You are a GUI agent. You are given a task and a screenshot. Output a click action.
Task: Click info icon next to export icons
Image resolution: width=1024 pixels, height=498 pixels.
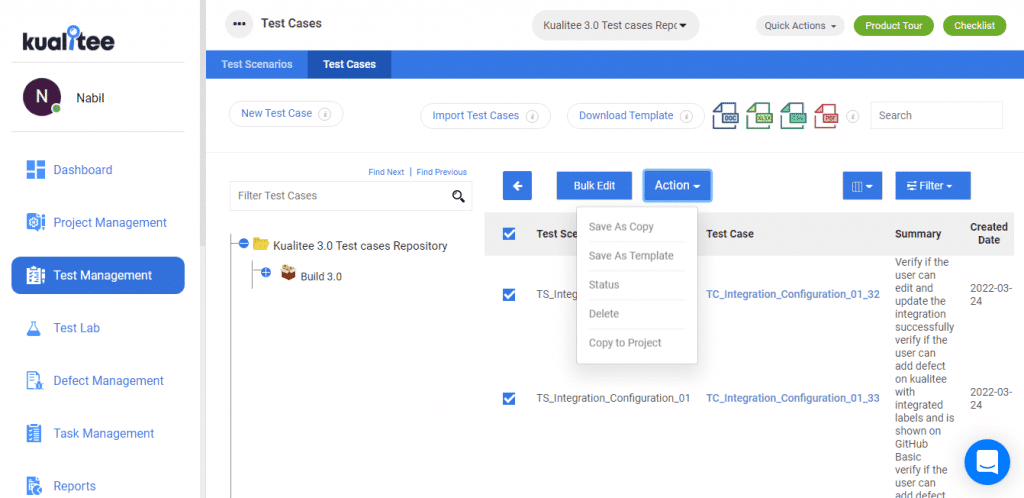(x=852, y=116)
